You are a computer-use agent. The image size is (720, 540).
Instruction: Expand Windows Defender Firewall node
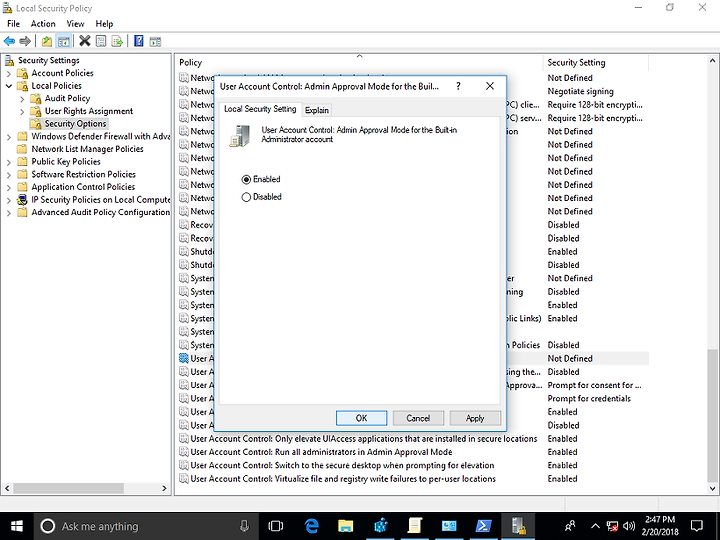(9, 137)
